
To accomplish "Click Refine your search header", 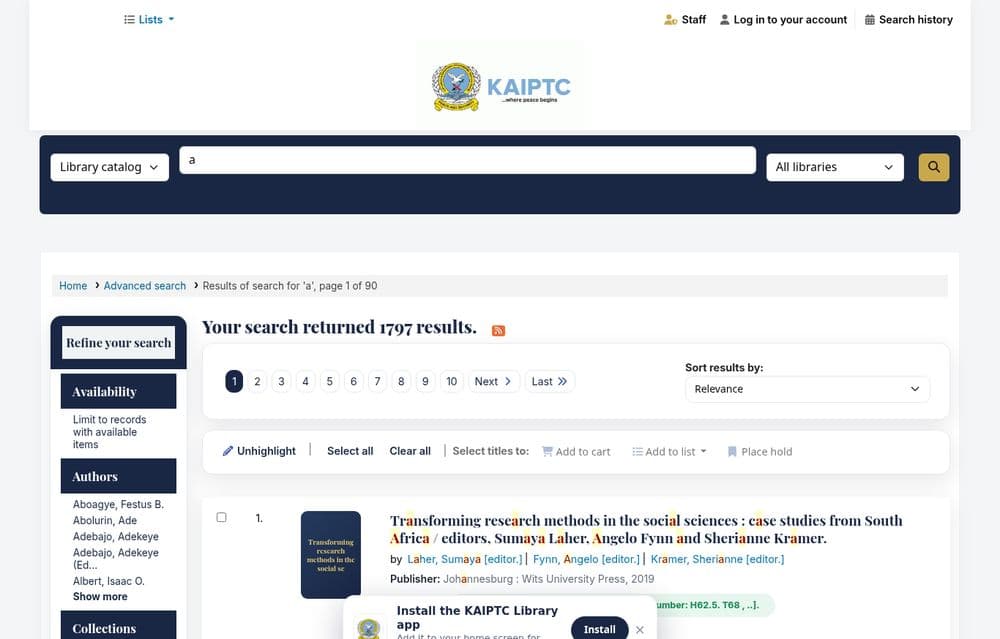I will click(119, 342).
